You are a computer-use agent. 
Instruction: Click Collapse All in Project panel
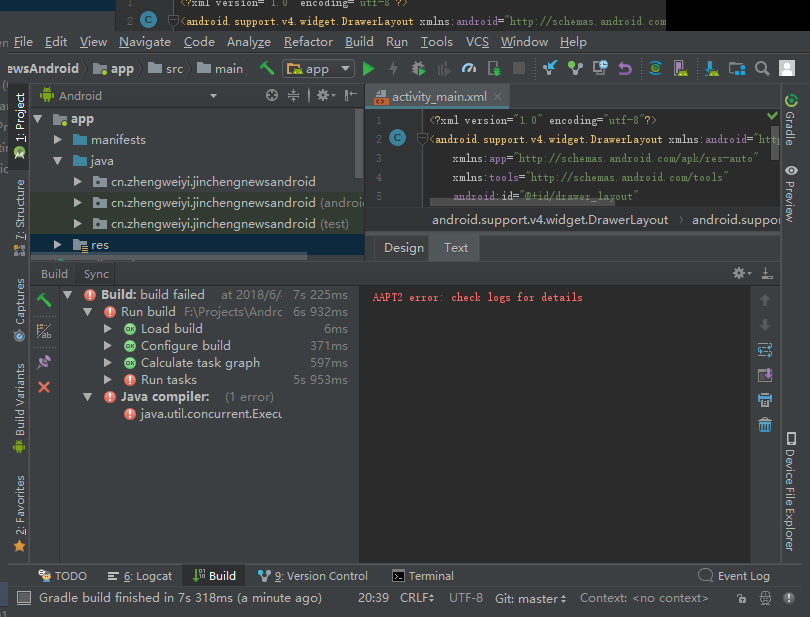coord(293,96)
